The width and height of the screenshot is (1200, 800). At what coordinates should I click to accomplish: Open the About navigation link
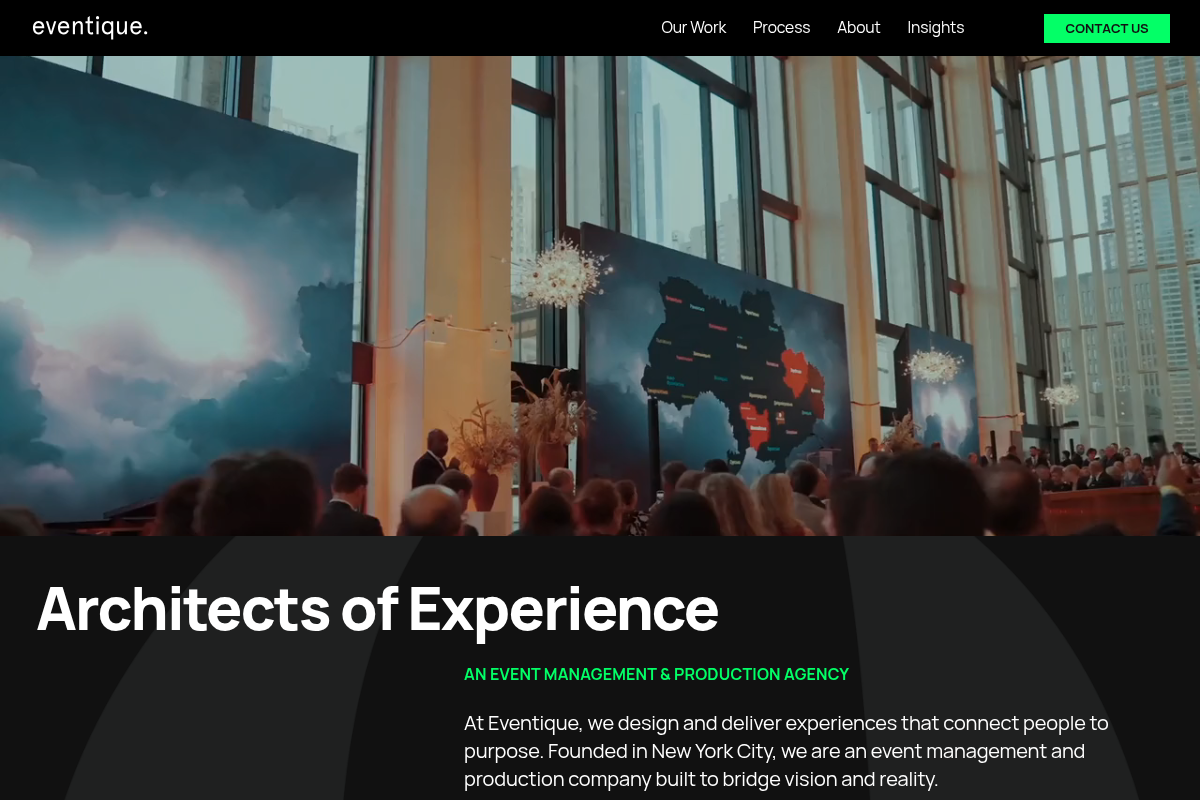[858, 28]
